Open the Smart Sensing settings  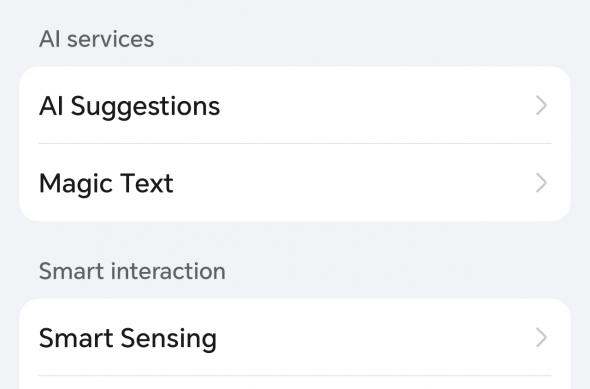[295, 337]
